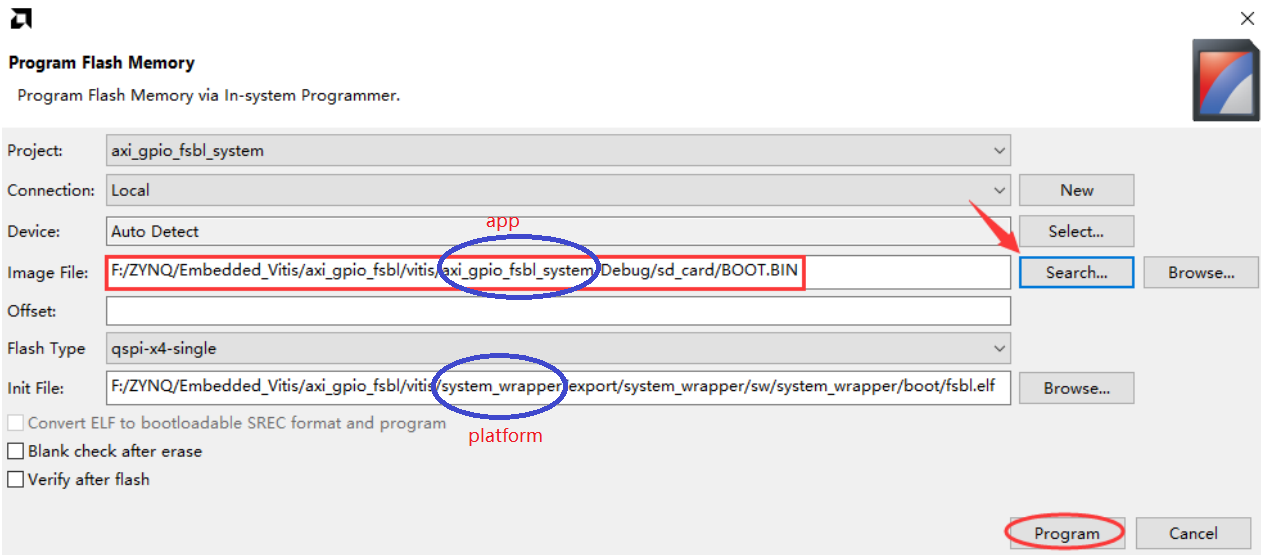Toggle Blank check after erase checkbox
The height and width of the screenshot is (555, 1261).
click(15, 451)
